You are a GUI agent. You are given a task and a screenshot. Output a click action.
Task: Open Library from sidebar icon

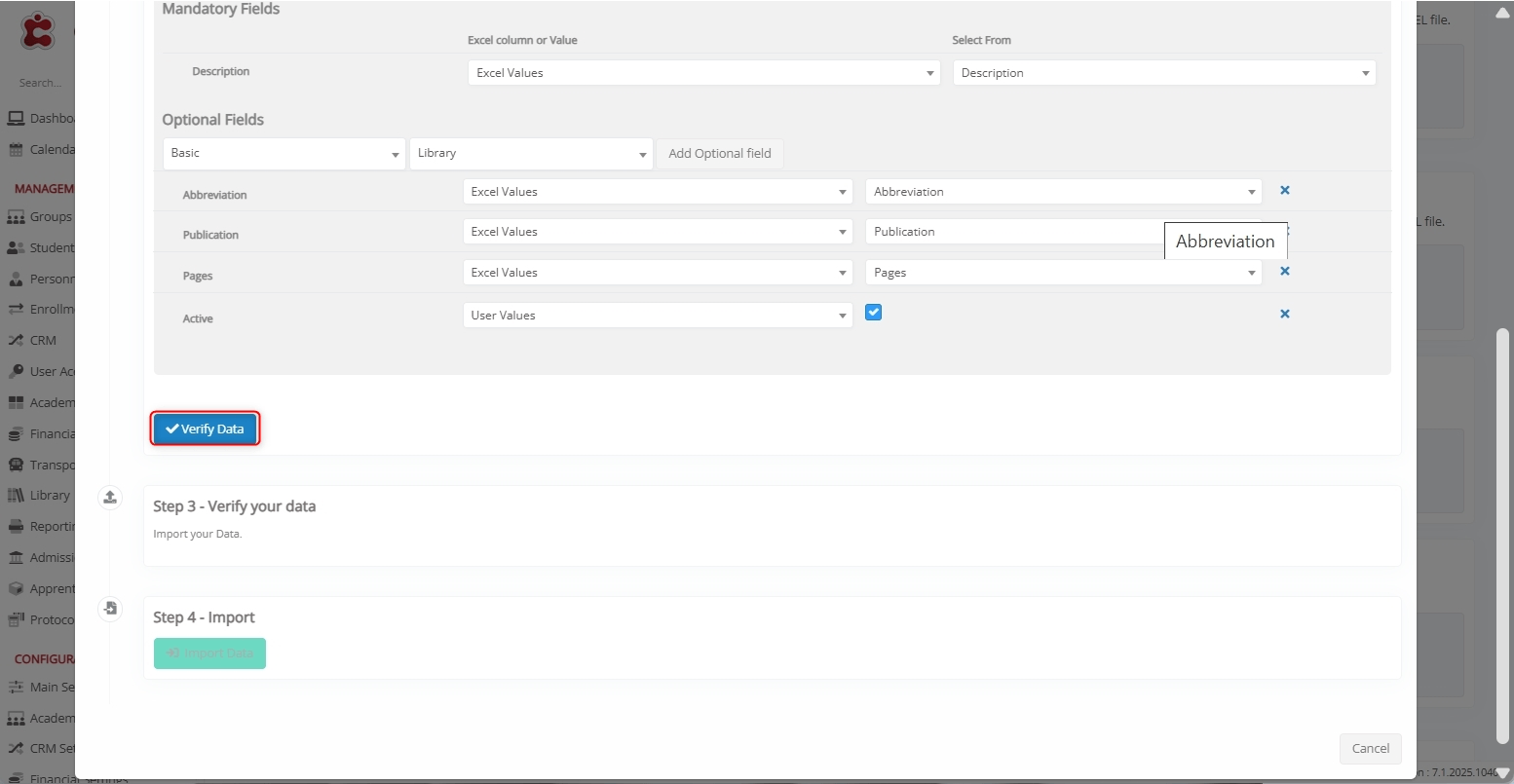(x=16, y=496)
